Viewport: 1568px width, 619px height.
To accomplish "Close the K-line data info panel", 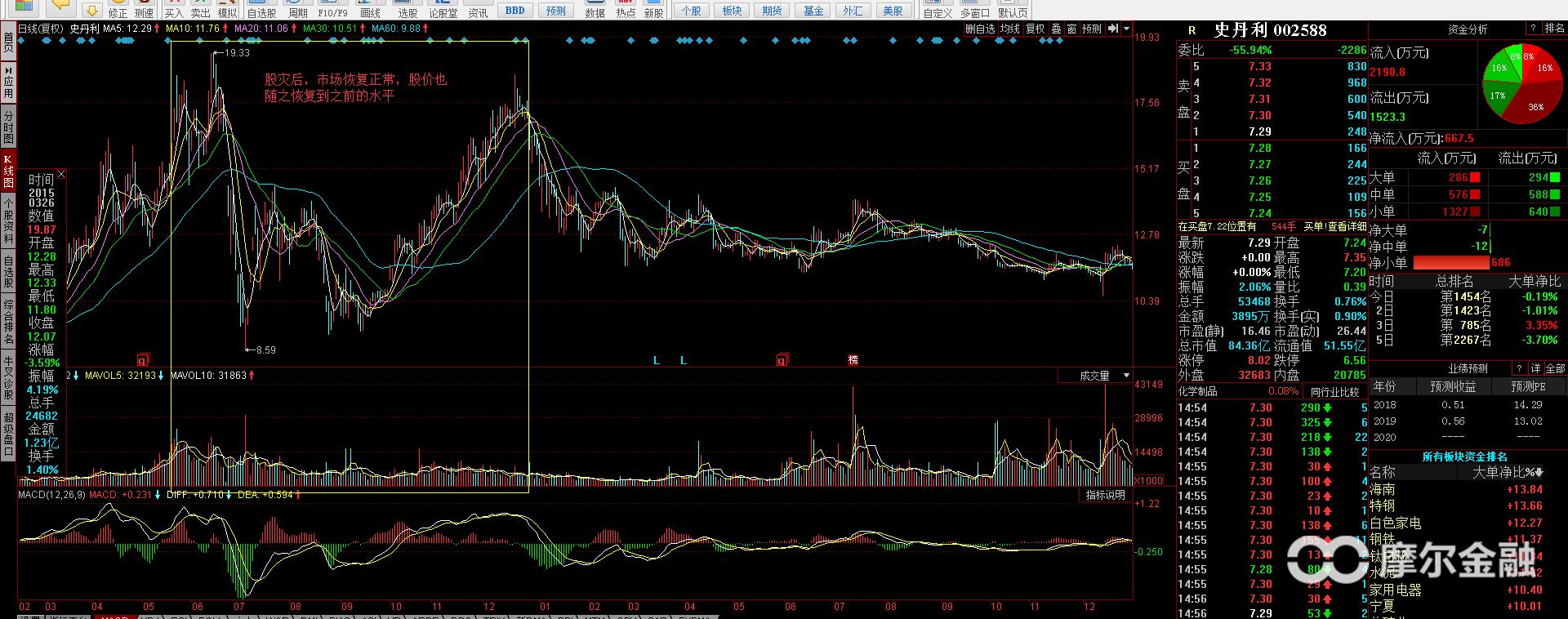I will (61, 175).
